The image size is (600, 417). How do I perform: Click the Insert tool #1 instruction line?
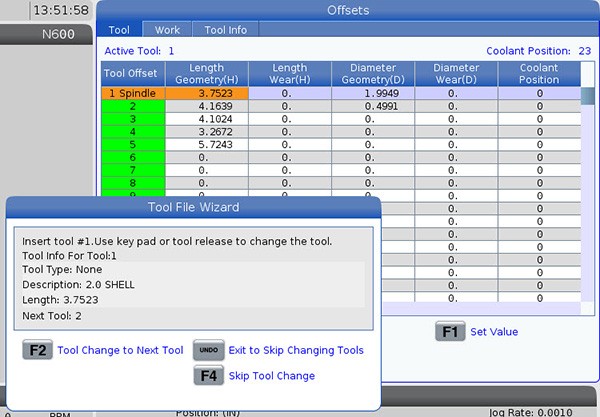[177, 241]
